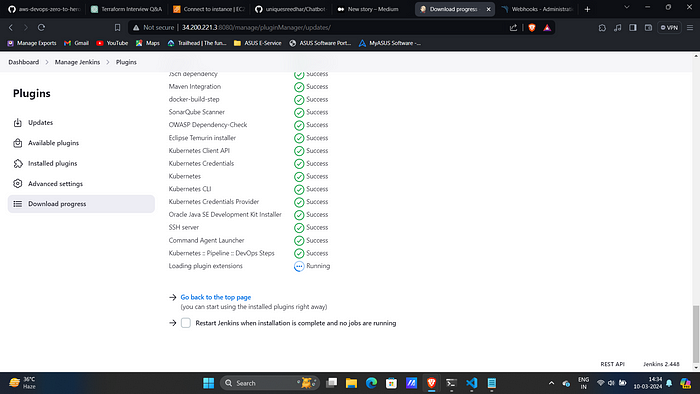The height and width of the screenshot is (394, 700).
Task: Click the bookmark page icon
Action: coord(117,28)
